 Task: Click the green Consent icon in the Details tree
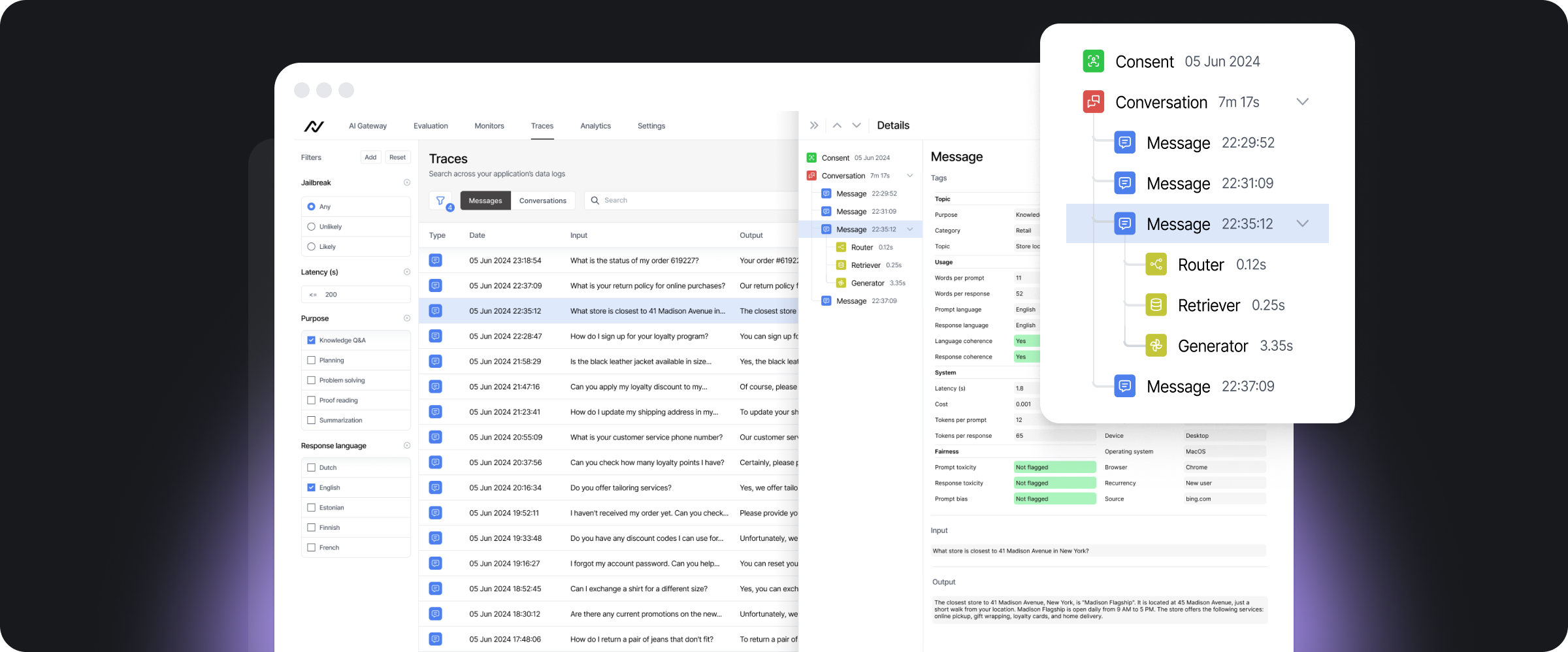pos(811,157)
